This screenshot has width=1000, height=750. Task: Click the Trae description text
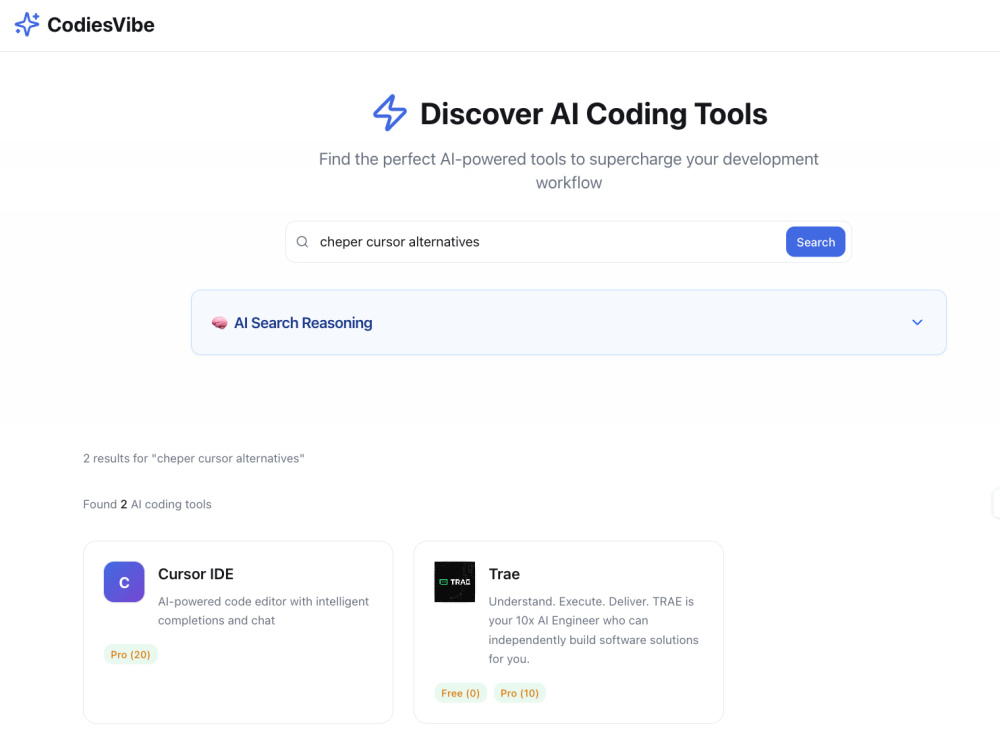click(x=594, y=629)
